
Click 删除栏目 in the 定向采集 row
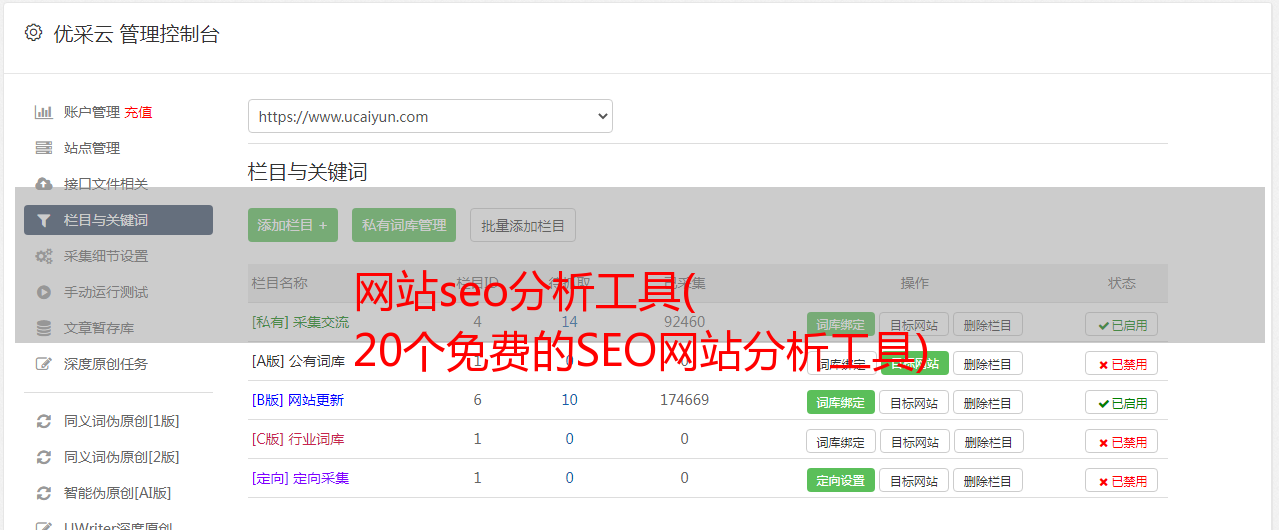988,480
